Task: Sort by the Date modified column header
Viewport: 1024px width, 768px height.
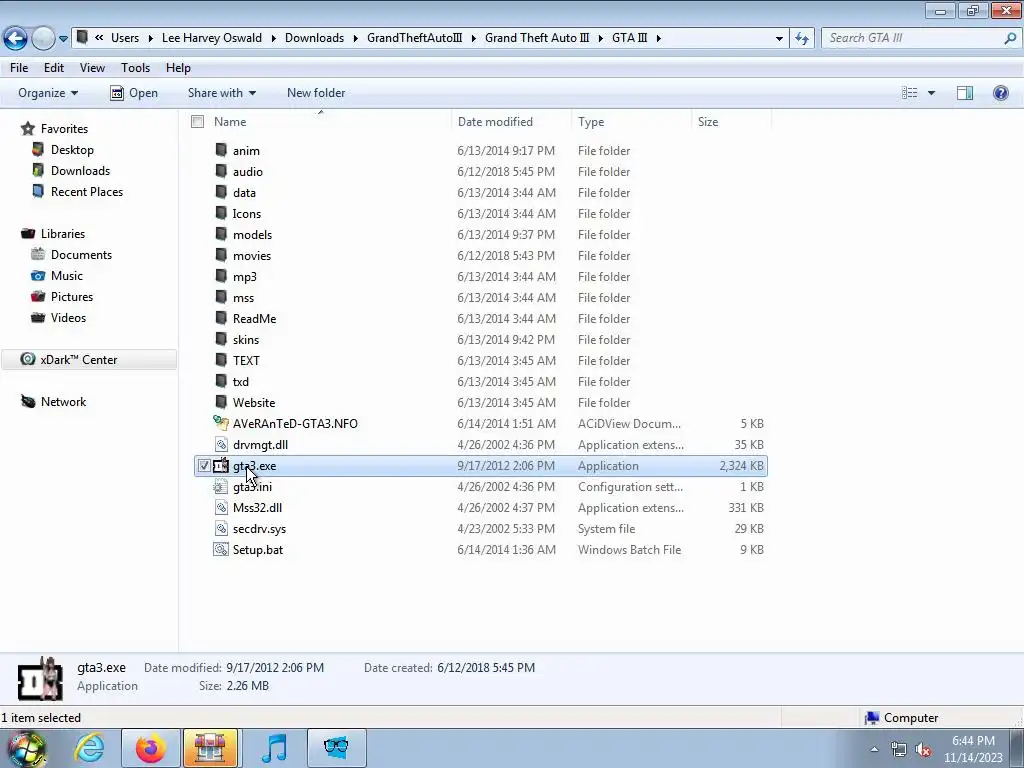Action: pyautogui.click(x=495, y=121)
